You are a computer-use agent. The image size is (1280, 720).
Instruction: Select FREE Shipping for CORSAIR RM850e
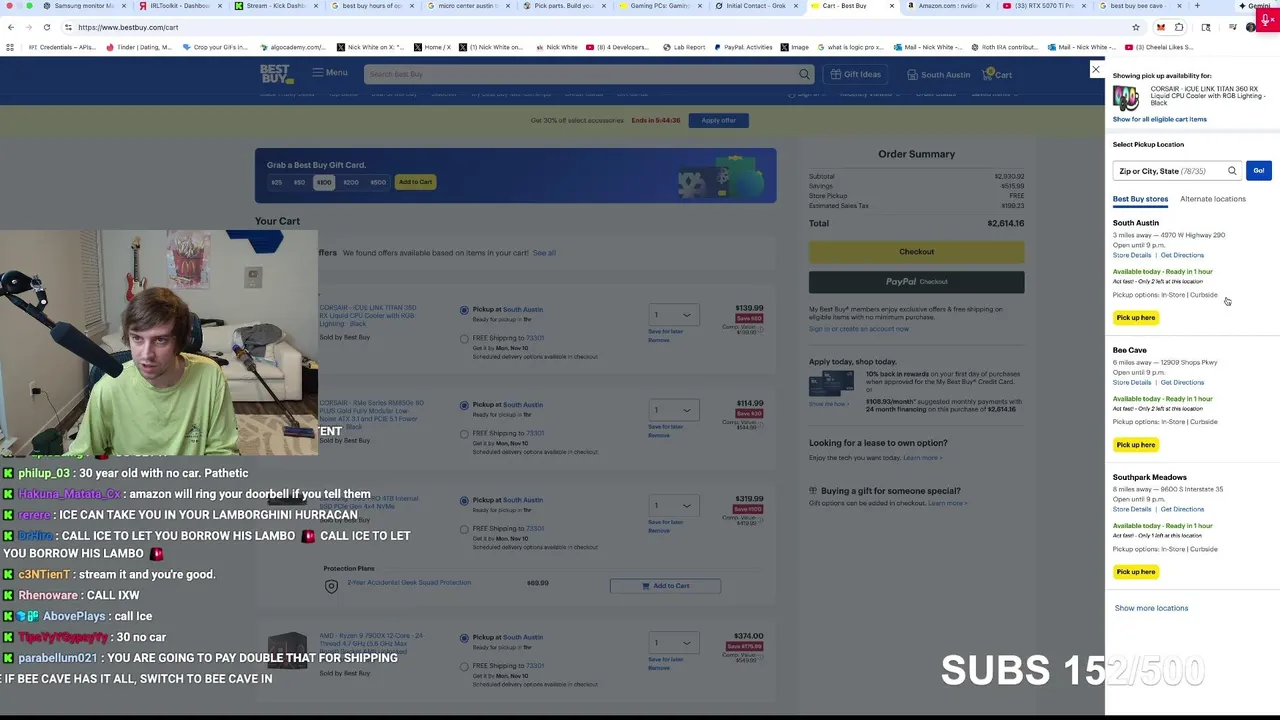464,434
